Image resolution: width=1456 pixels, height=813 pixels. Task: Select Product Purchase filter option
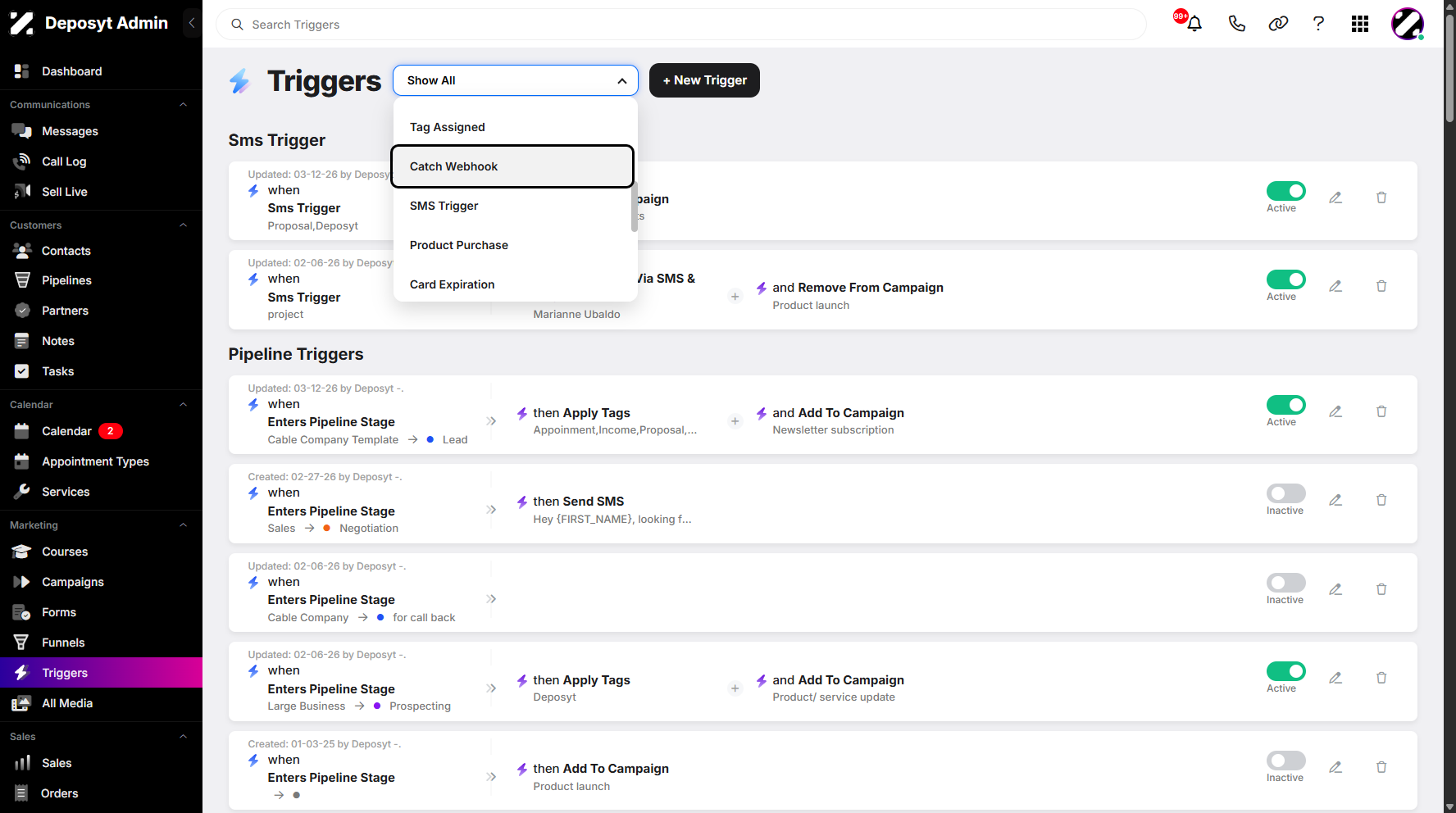(512, 245)
